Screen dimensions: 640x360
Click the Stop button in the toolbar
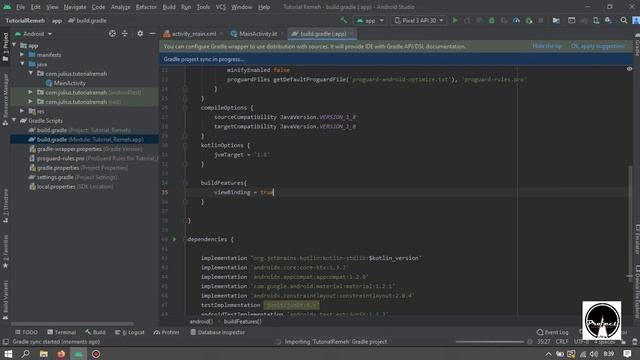point(541,20)
